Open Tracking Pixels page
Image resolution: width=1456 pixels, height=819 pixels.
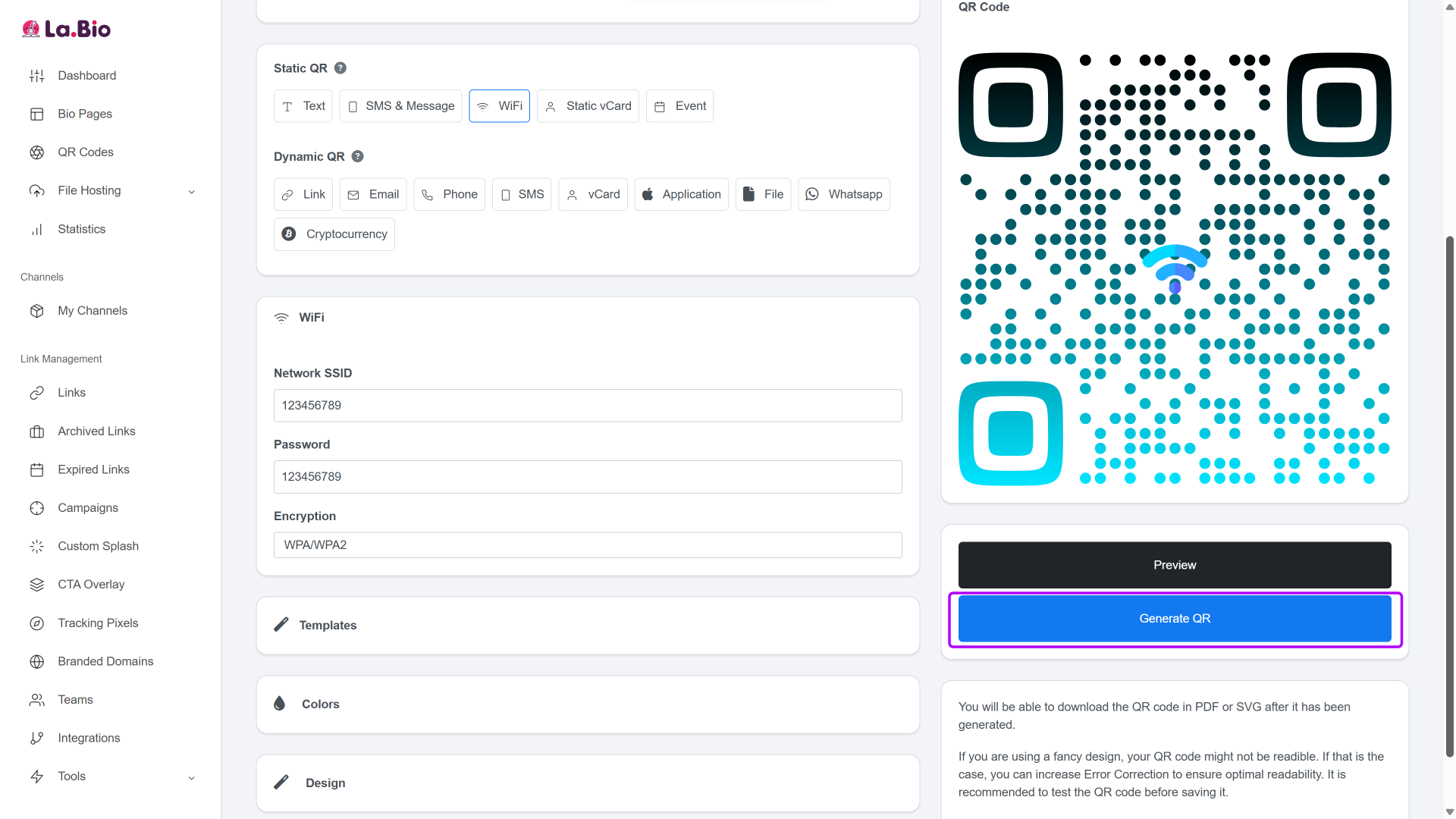(x=98, y=623)
